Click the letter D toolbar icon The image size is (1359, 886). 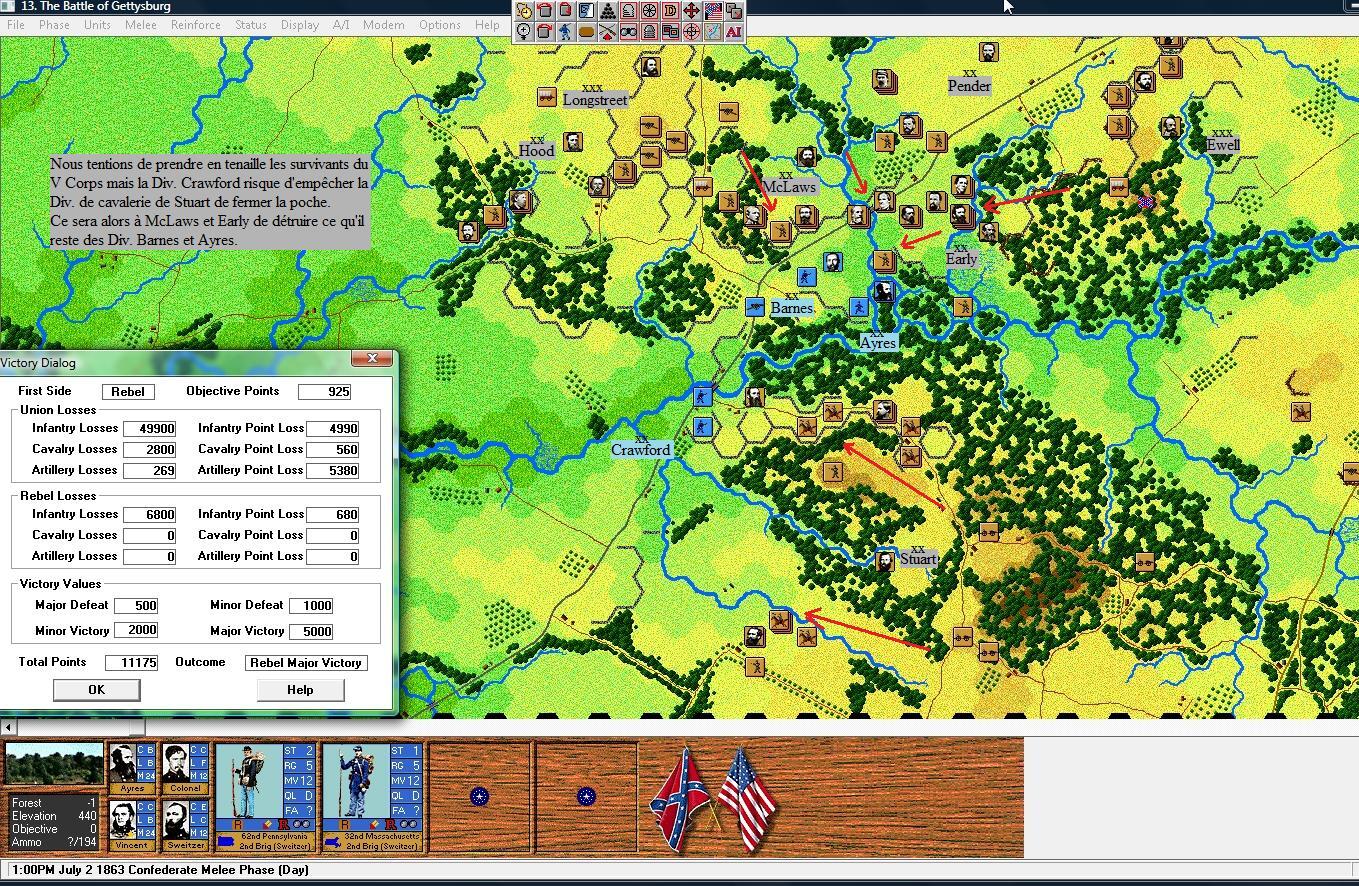670,11
